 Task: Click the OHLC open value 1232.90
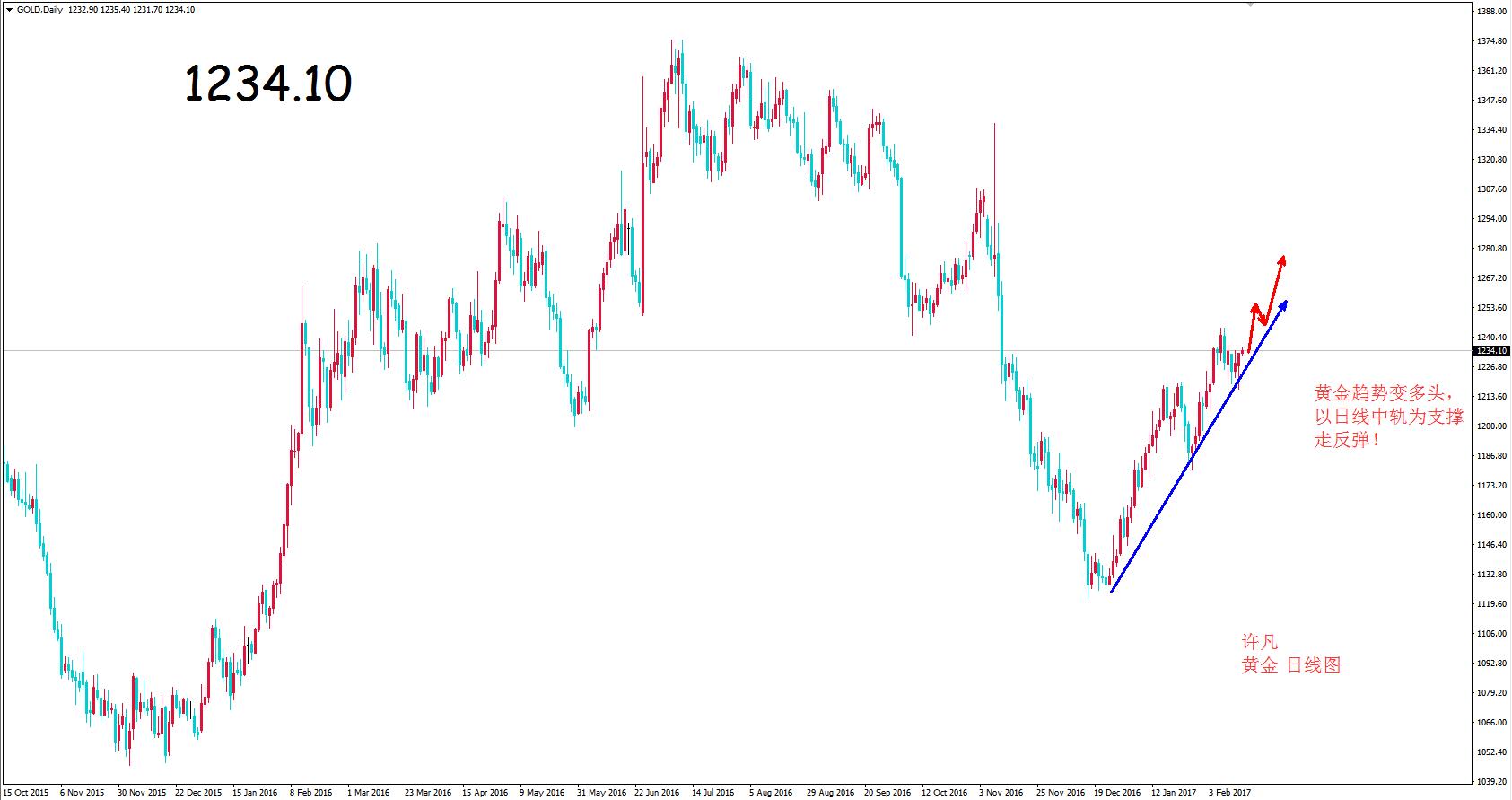[x=83, y=10]
